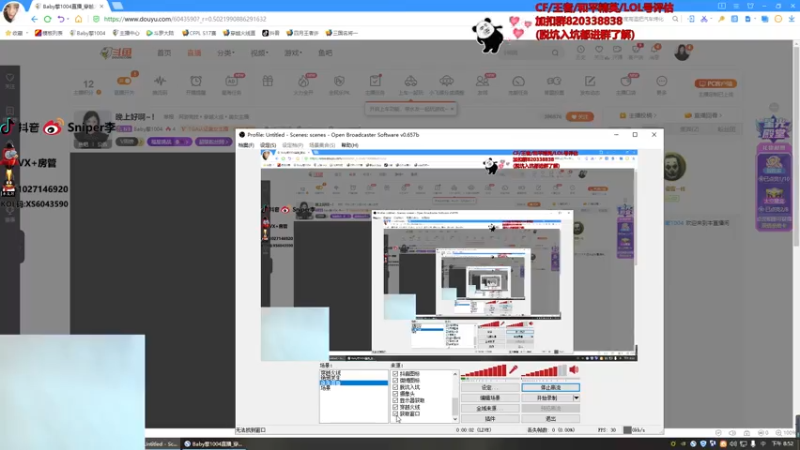
Task: Click the Baby擎1004 browser task in taskbar
Action: [x=214, y=444]
